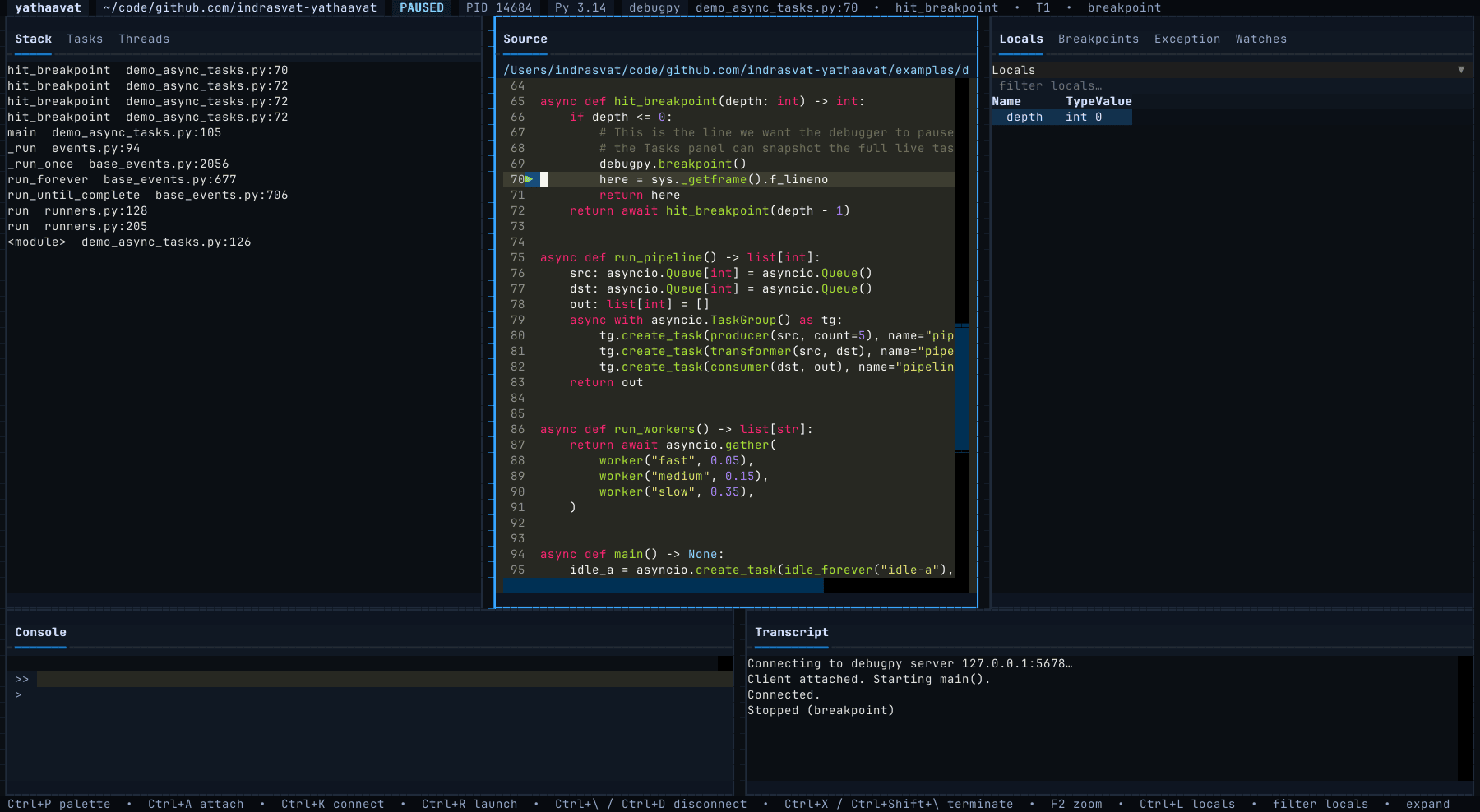
Task: Click the Py 3.14 status entry
Action: pos(580,7)
